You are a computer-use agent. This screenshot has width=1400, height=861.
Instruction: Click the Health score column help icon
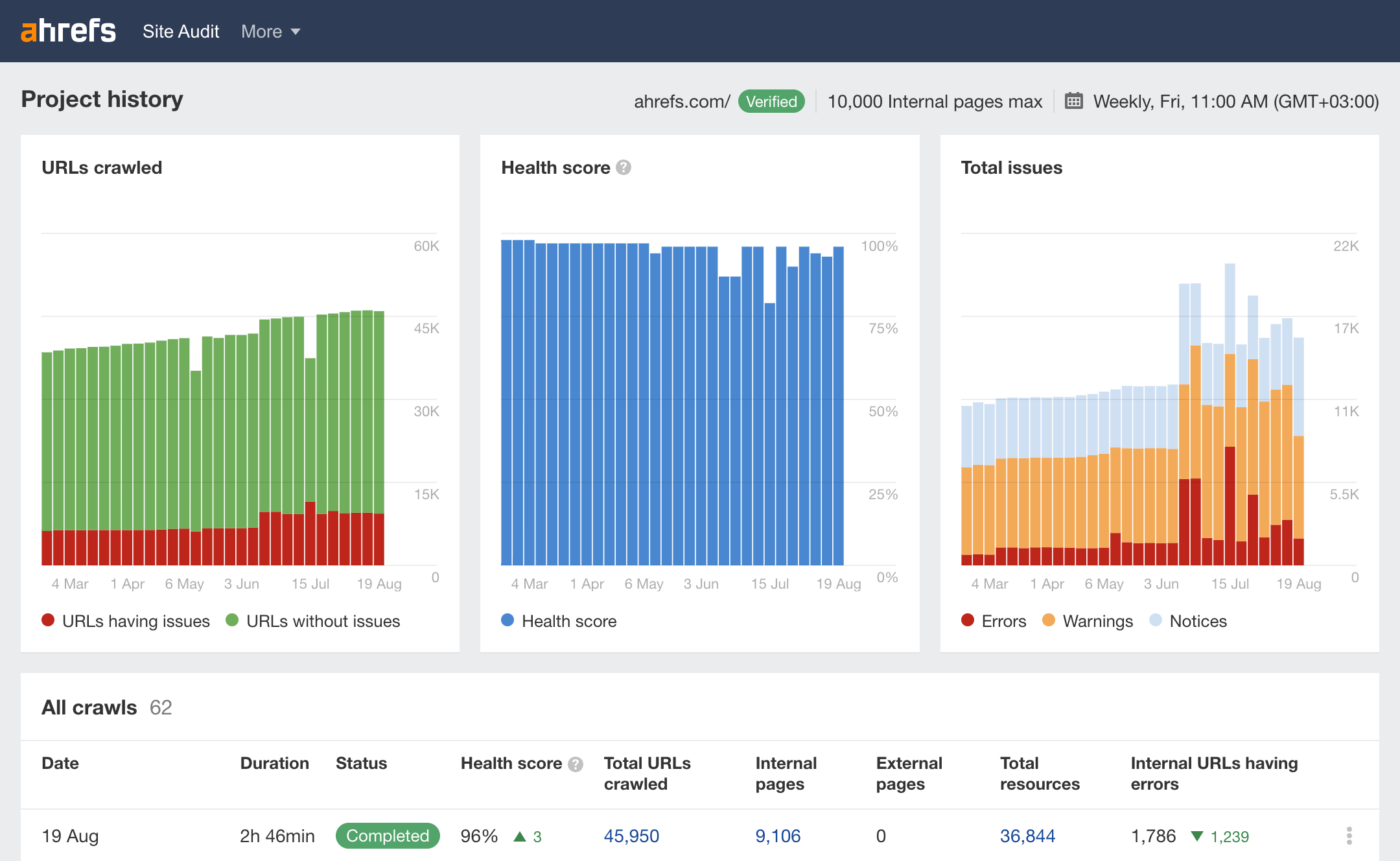tap(576, 764)
